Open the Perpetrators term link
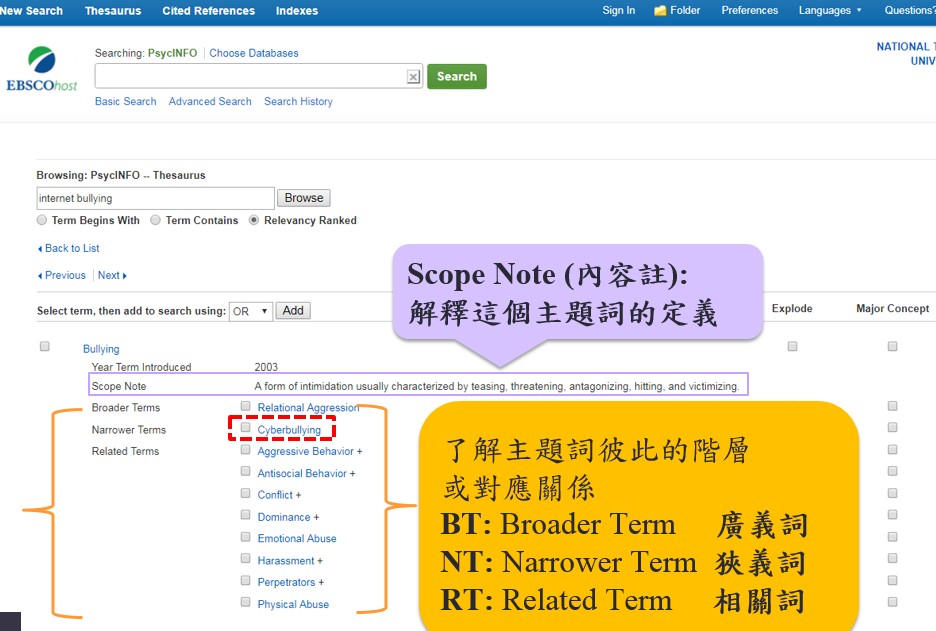Viewport: 936px width, 631px height. pos(287,582)
